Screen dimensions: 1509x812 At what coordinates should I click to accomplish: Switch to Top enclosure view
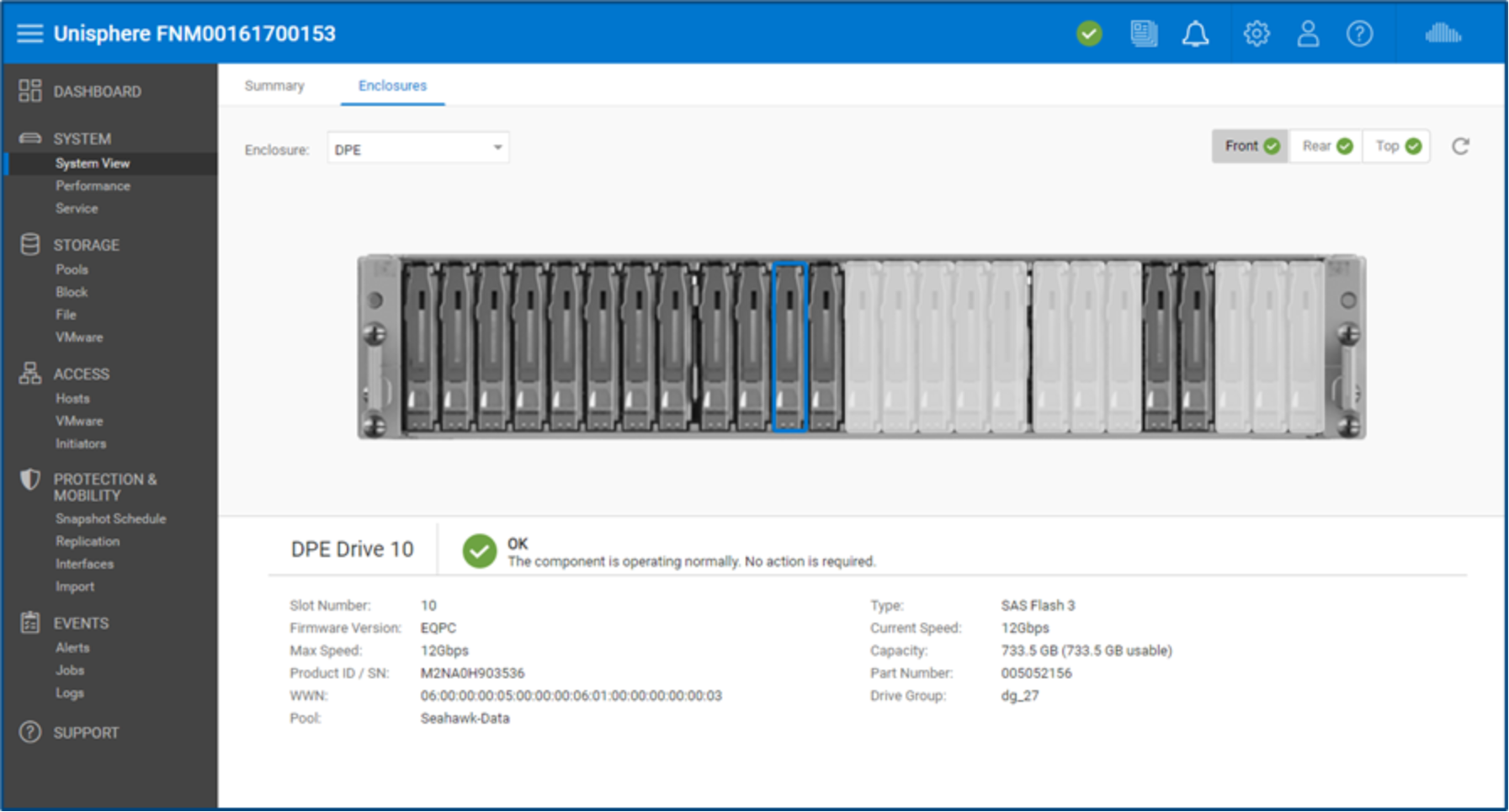(1397, 146)
